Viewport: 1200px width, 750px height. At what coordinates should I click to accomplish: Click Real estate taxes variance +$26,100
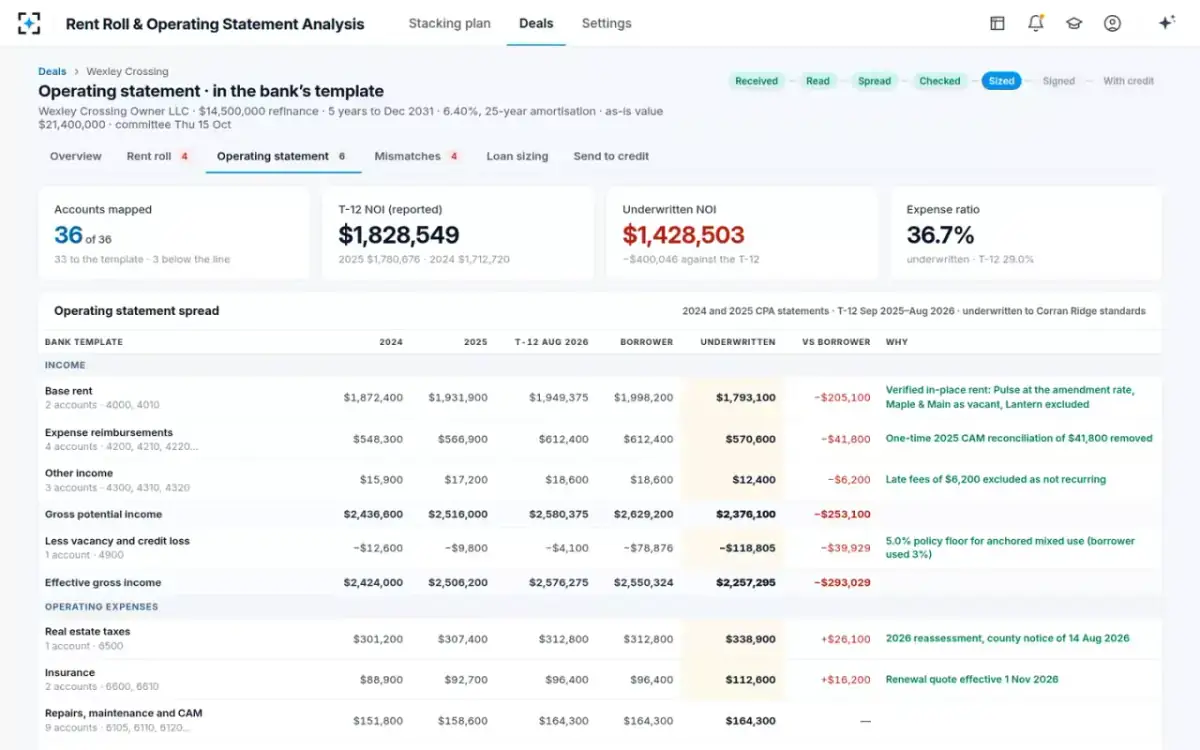(846, 639)
